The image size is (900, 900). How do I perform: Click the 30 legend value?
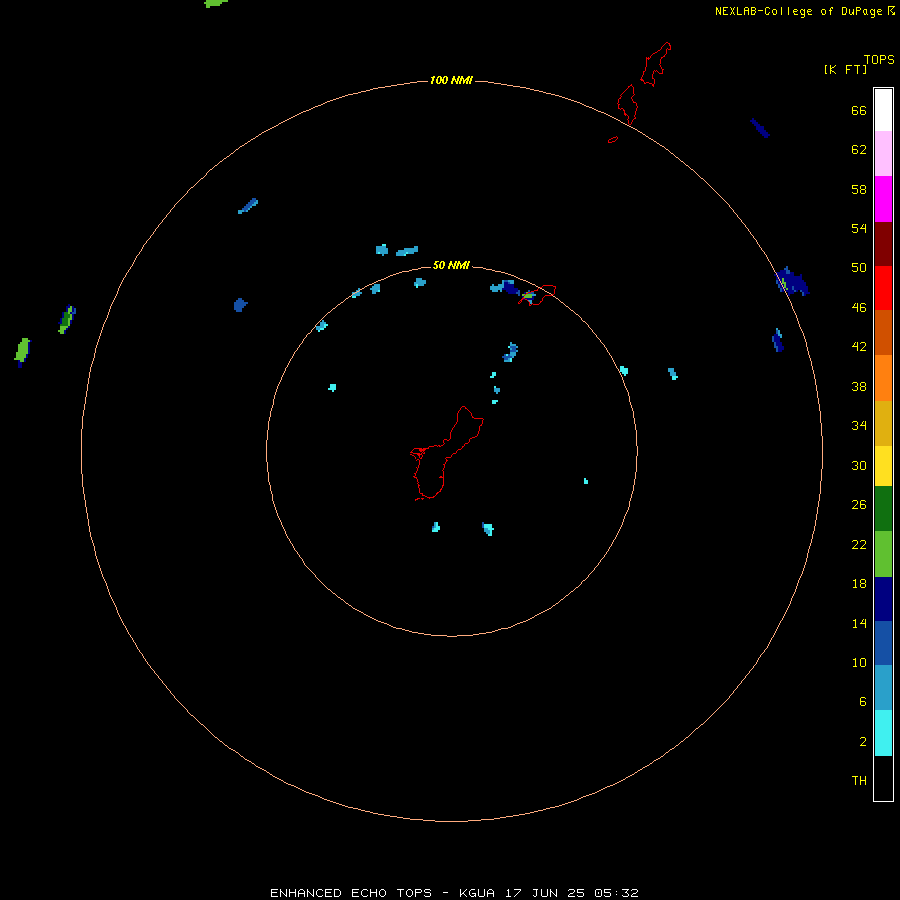pos(859,465)
